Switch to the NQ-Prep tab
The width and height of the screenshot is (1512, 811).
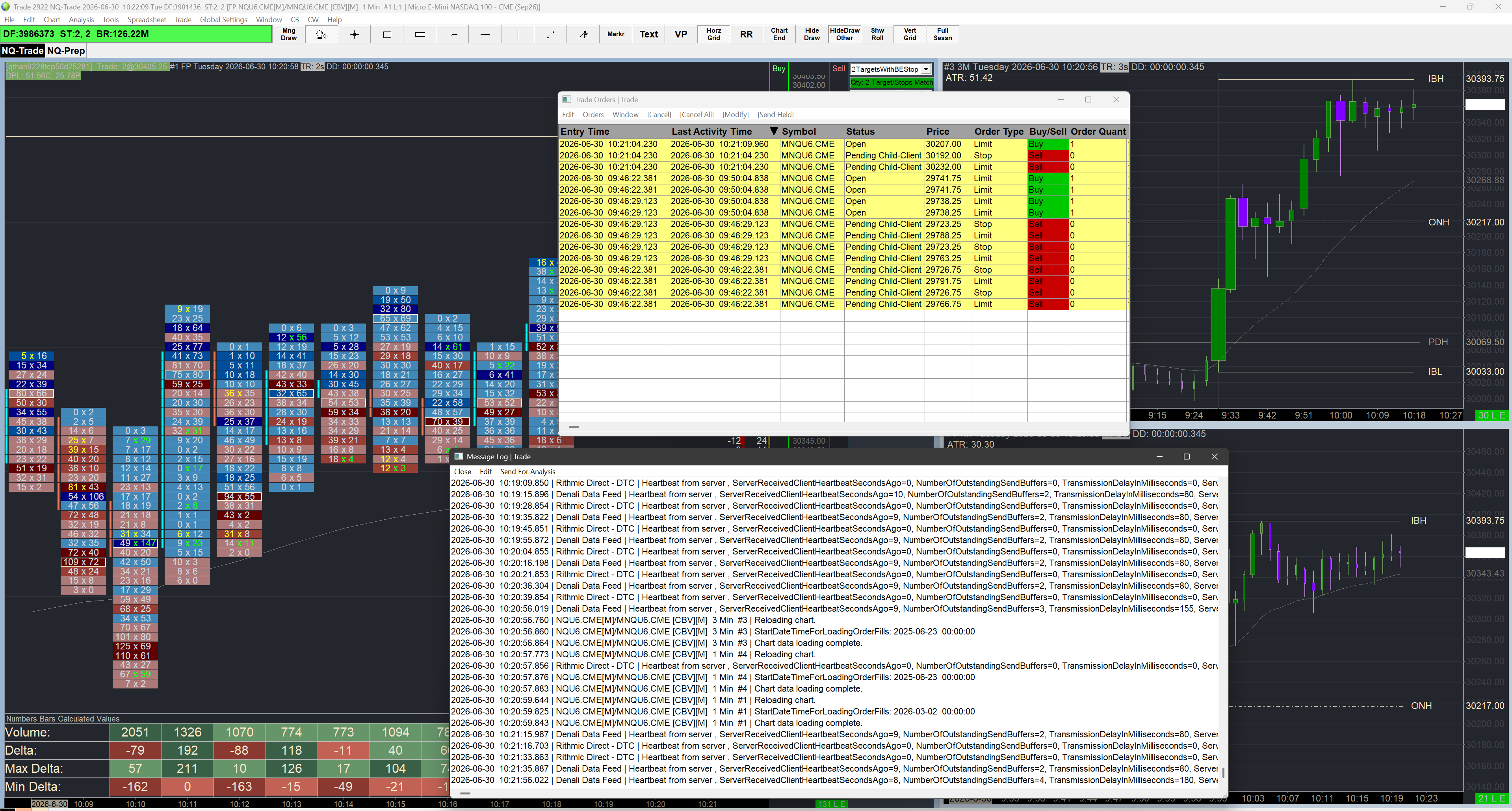[66, 50]
